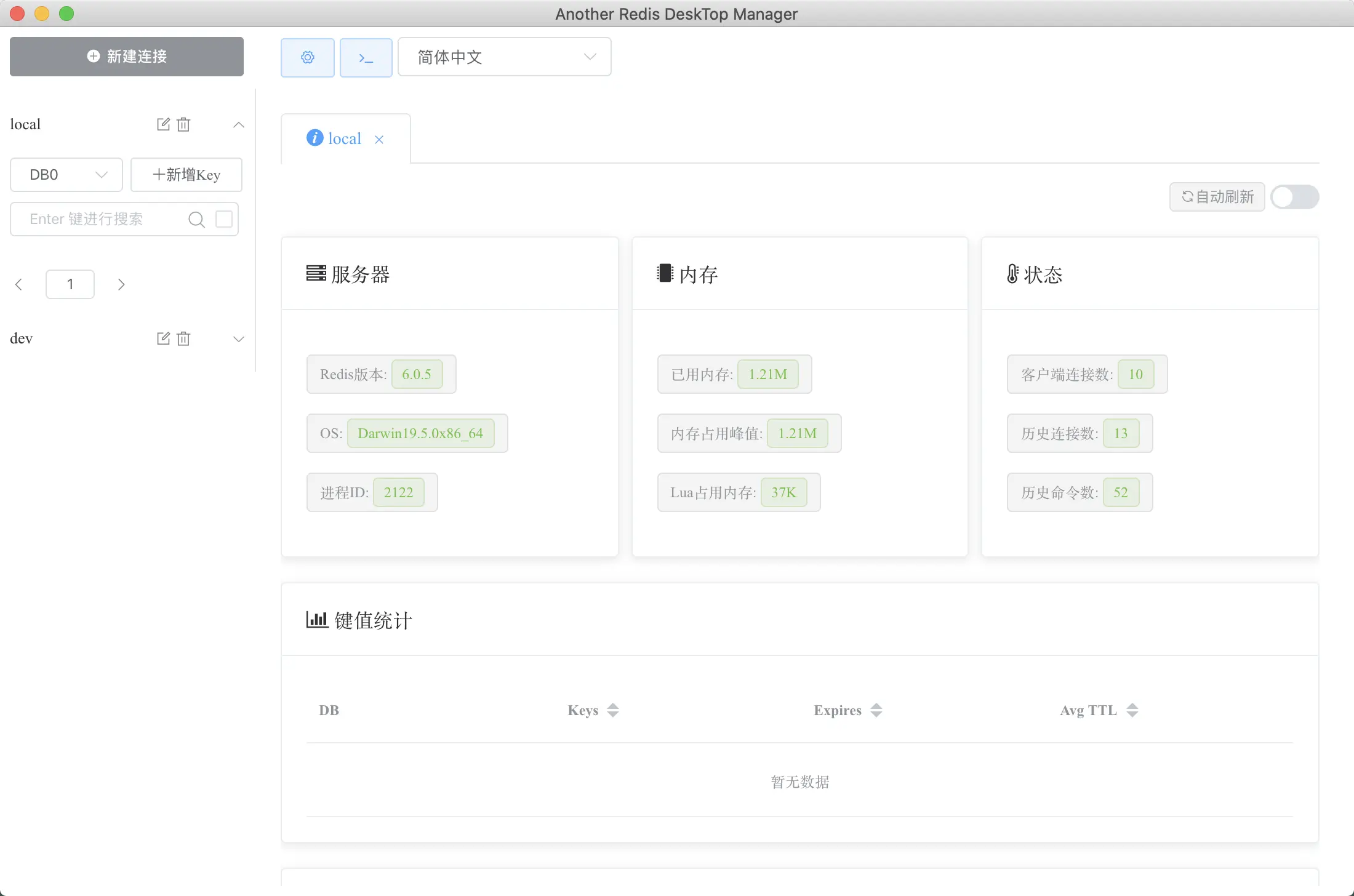Open settings with the gear icon
This screenshot has height=896, width=1354.
coord(307,57)
